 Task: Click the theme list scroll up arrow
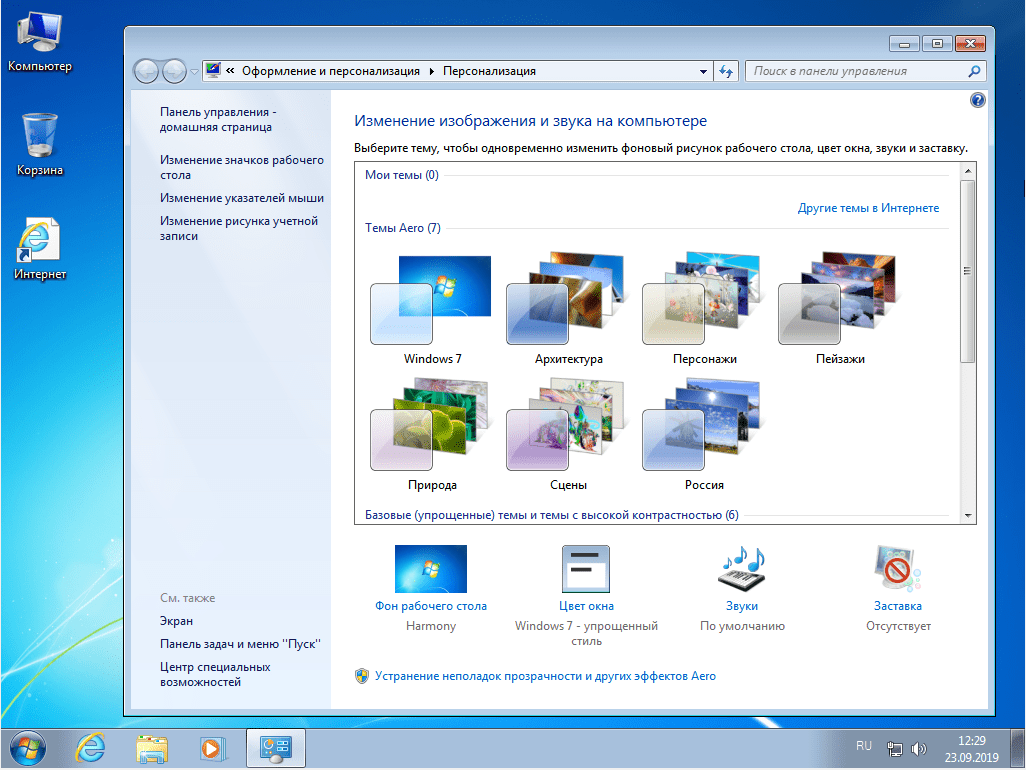pyautogui.click(x=967, y=171)
